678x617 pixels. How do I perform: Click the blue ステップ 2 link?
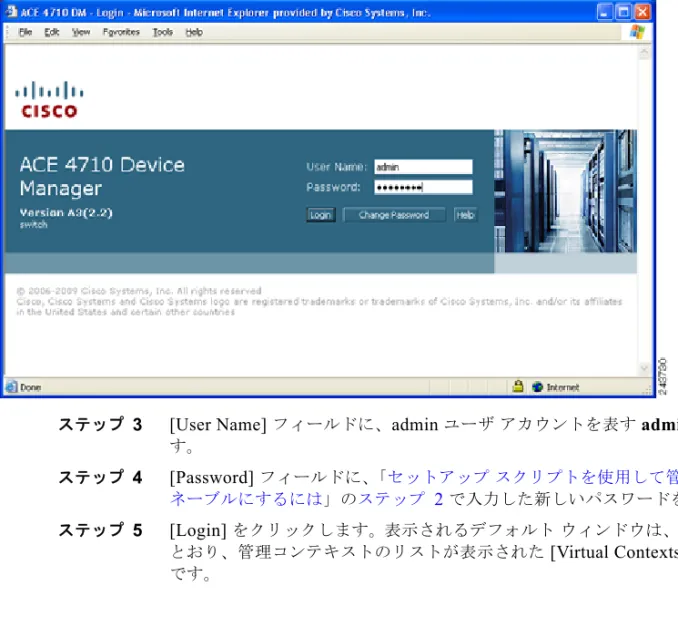coord(400,499)
